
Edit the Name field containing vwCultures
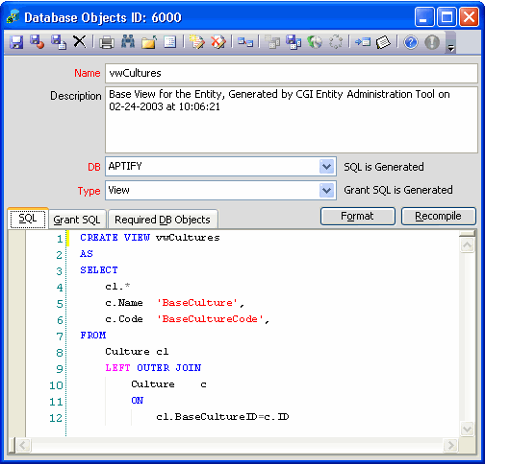point(291,73)
